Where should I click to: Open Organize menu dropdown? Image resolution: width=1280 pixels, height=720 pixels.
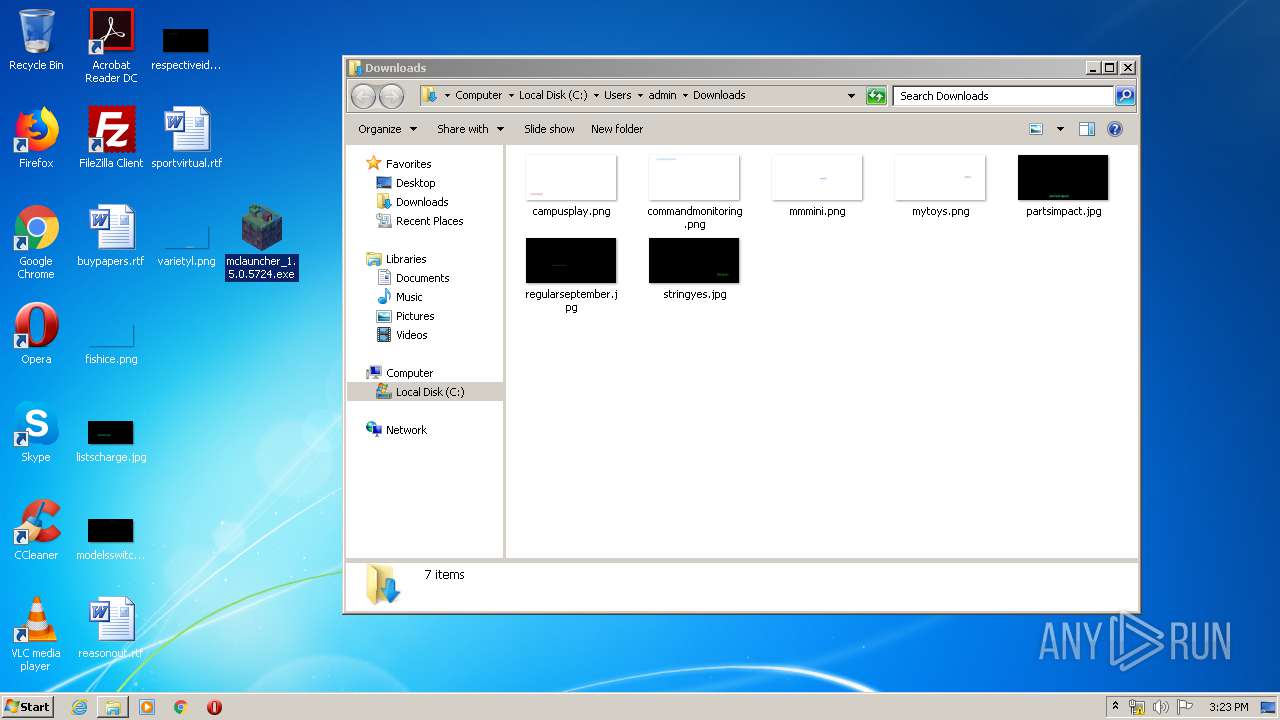click(x=387, y=129)
